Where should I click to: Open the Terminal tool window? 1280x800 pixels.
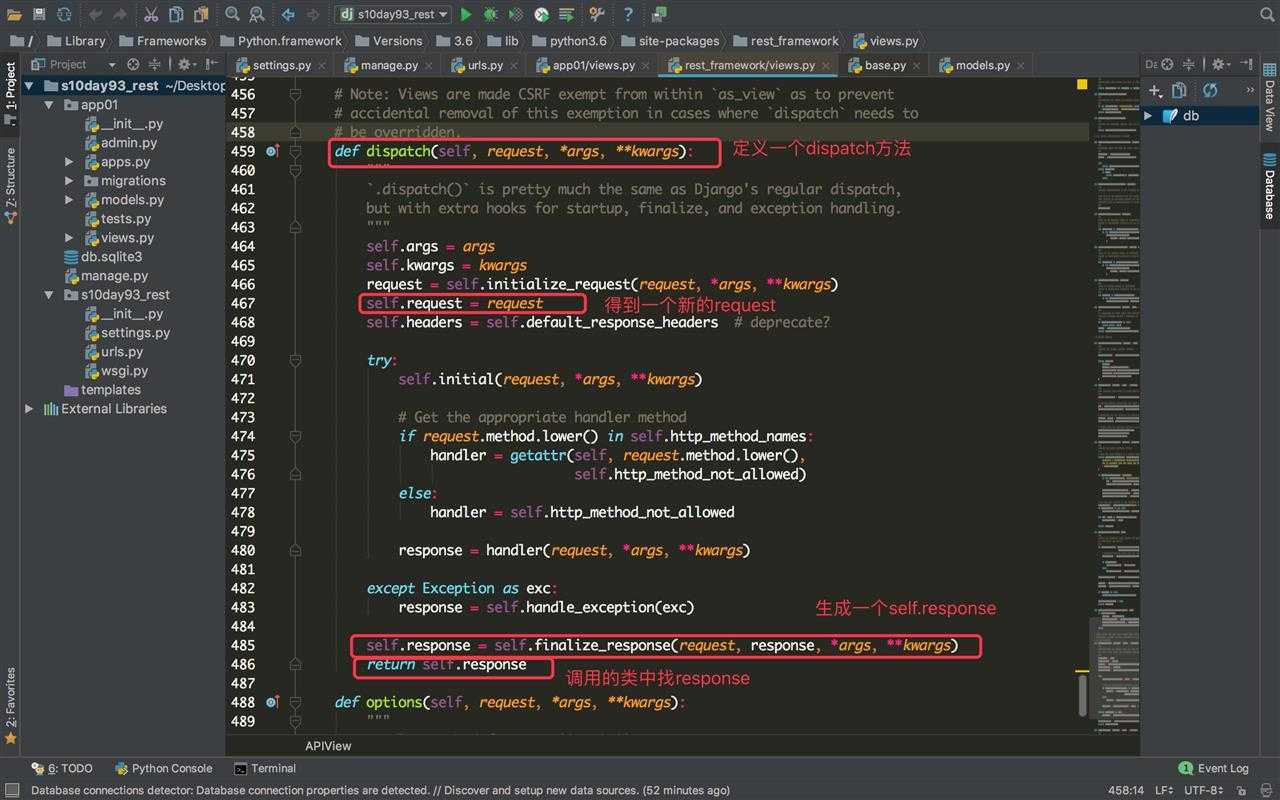[x=265, y=769]
